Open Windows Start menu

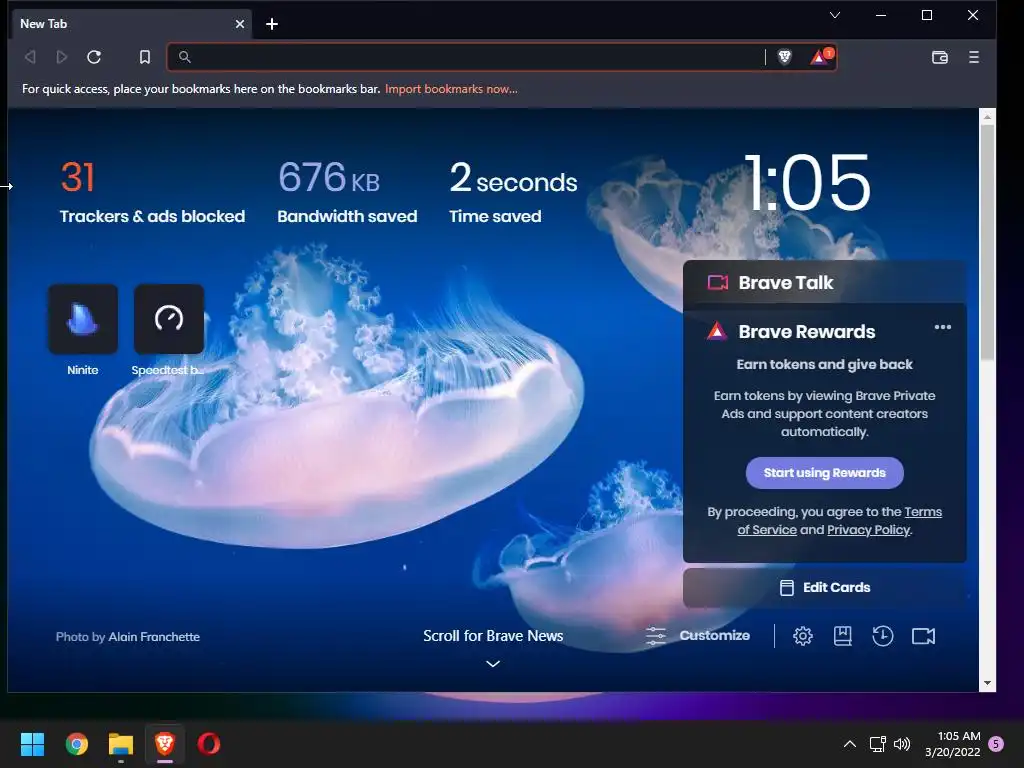coord(32,744)
